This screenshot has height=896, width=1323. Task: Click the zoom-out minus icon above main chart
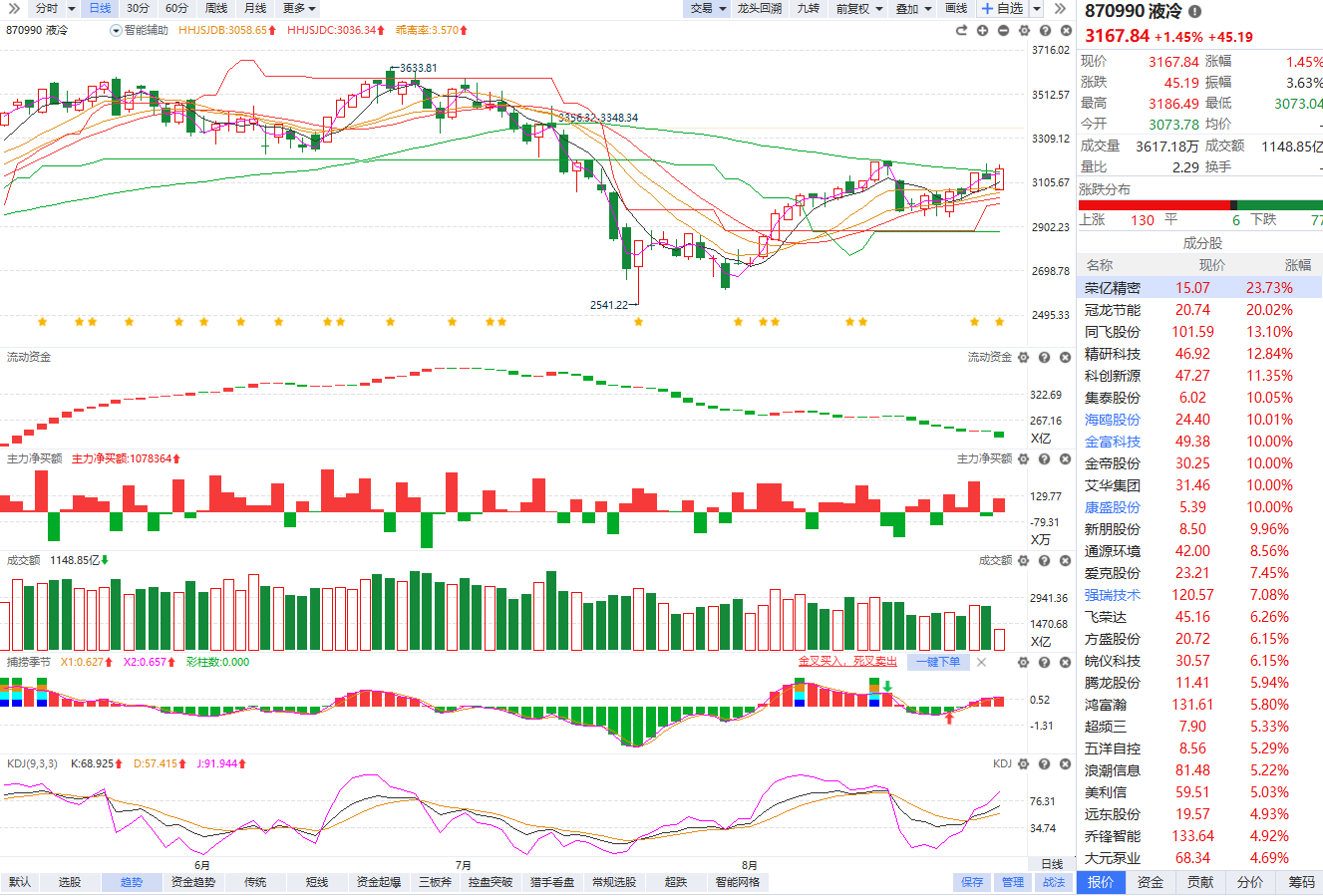tap(1003, 30)
